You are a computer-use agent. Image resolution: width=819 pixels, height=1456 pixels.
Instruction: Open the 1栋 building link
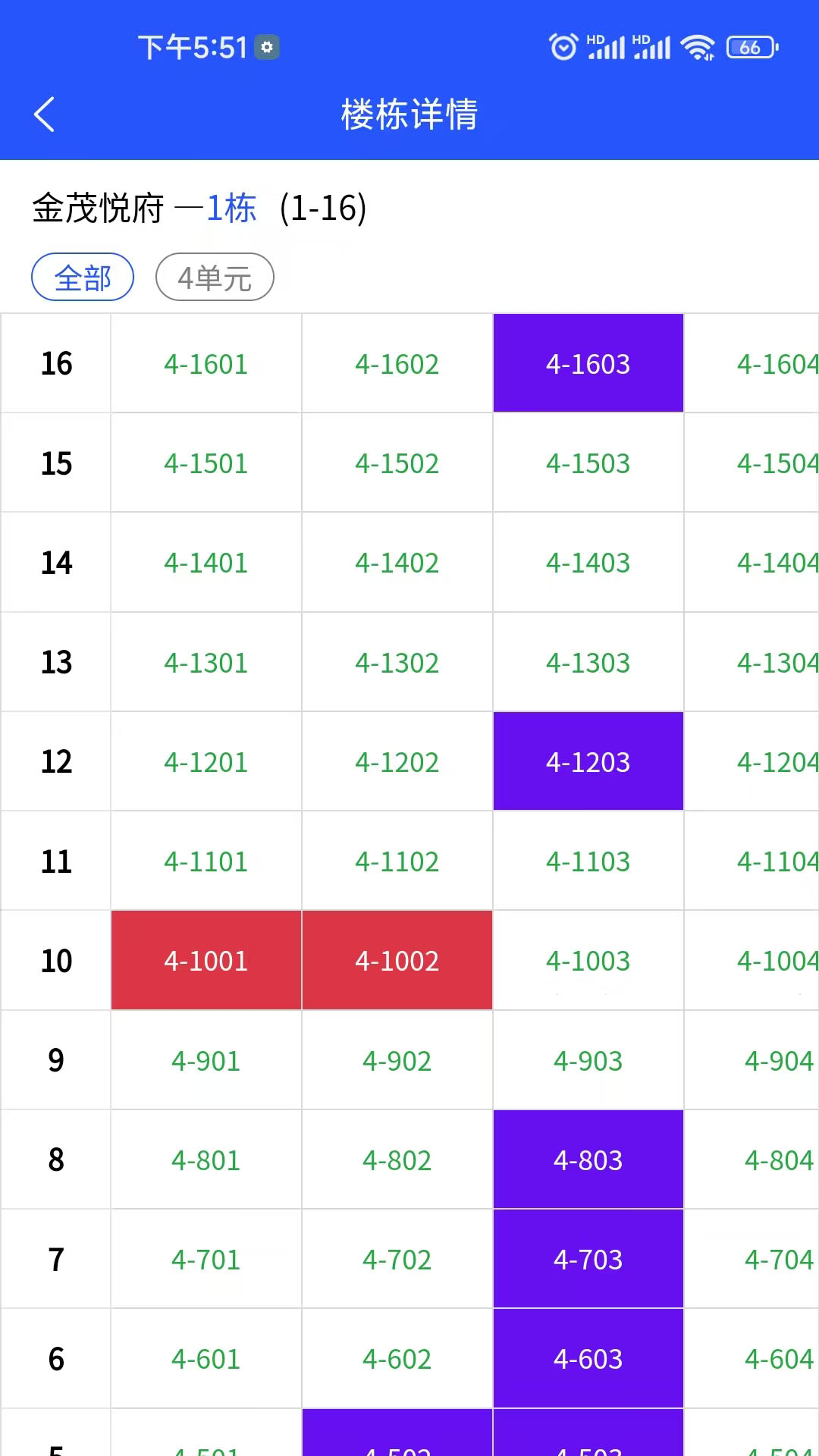[x=231, y=208]
